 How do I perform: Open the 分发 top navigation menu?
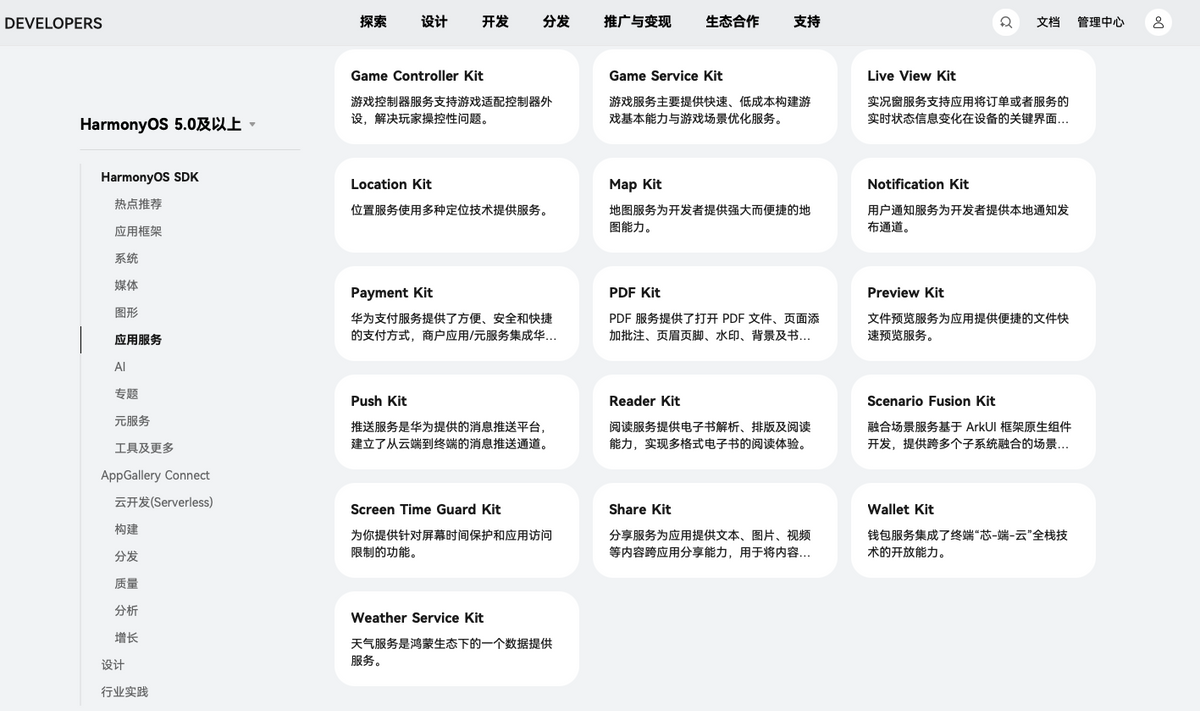pos(556,22)
